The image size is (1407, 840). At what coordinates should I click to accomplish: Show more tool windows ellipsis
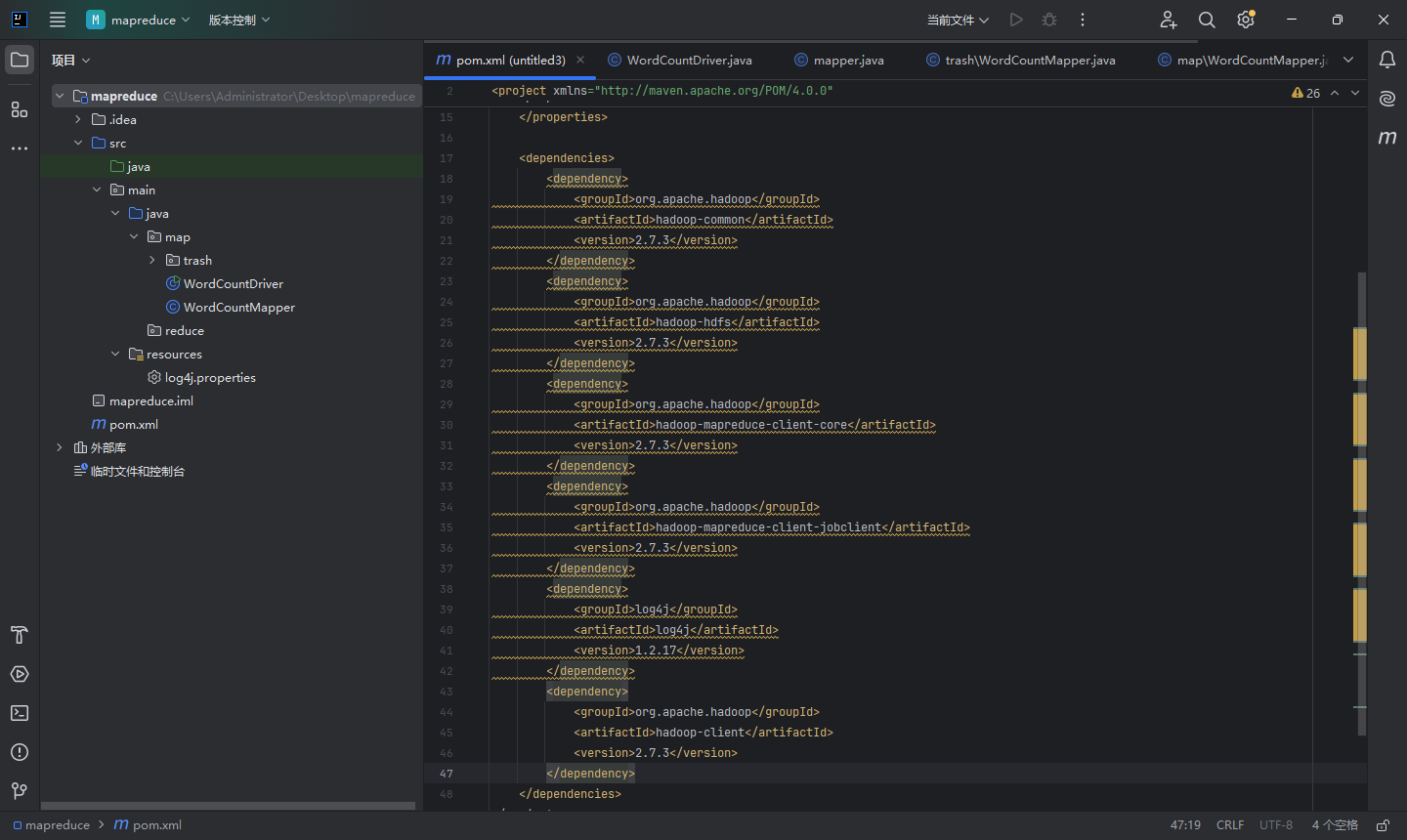pos(20,148)
